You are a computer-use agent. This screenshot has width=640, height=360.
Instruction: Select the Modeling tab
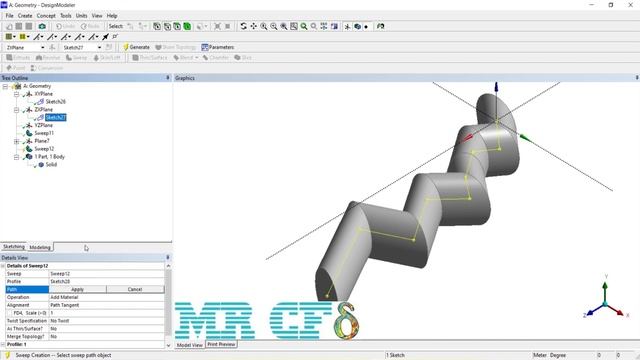(40, 247)
